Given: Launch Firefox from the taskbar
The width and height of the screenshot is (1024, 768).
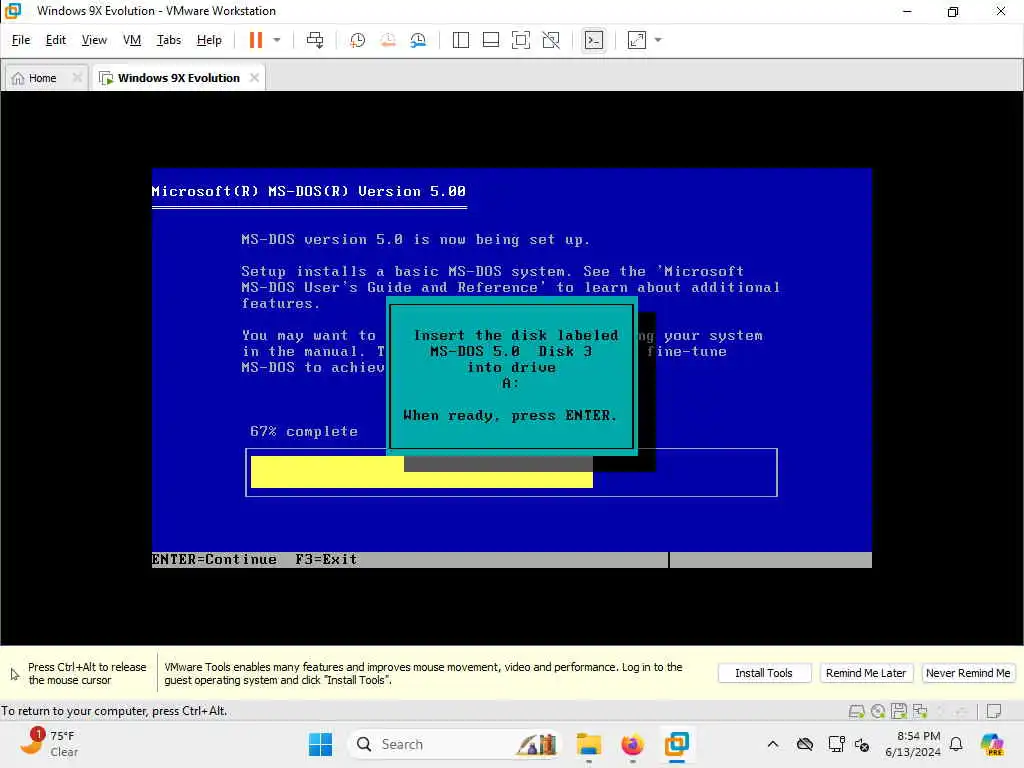Looking at the screenshot, I should point(632,744).
